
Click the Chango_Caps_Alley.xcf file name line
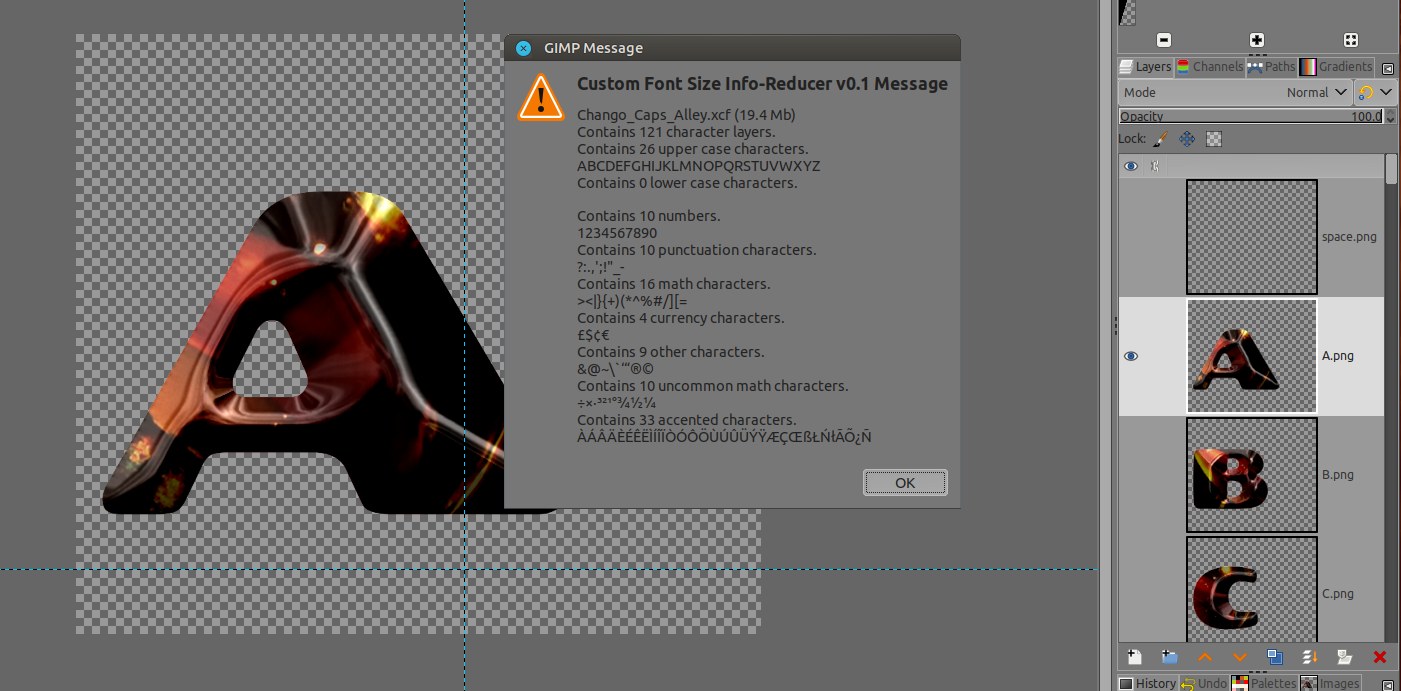[x=686, y=115]
